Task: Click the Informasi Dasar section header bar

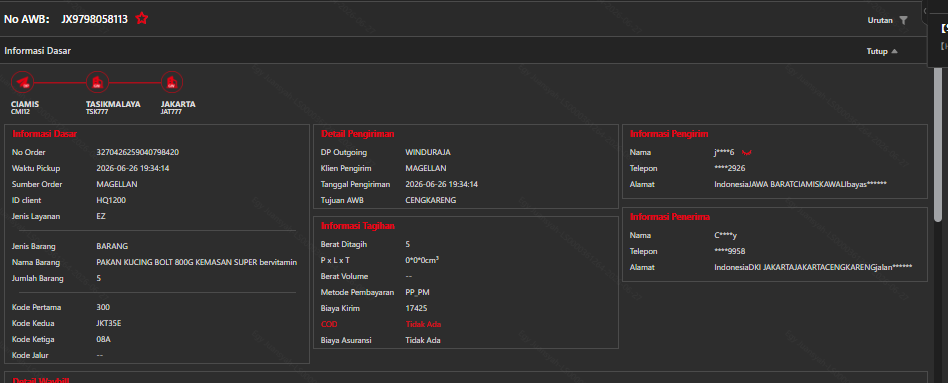Action: coord(463,51)
